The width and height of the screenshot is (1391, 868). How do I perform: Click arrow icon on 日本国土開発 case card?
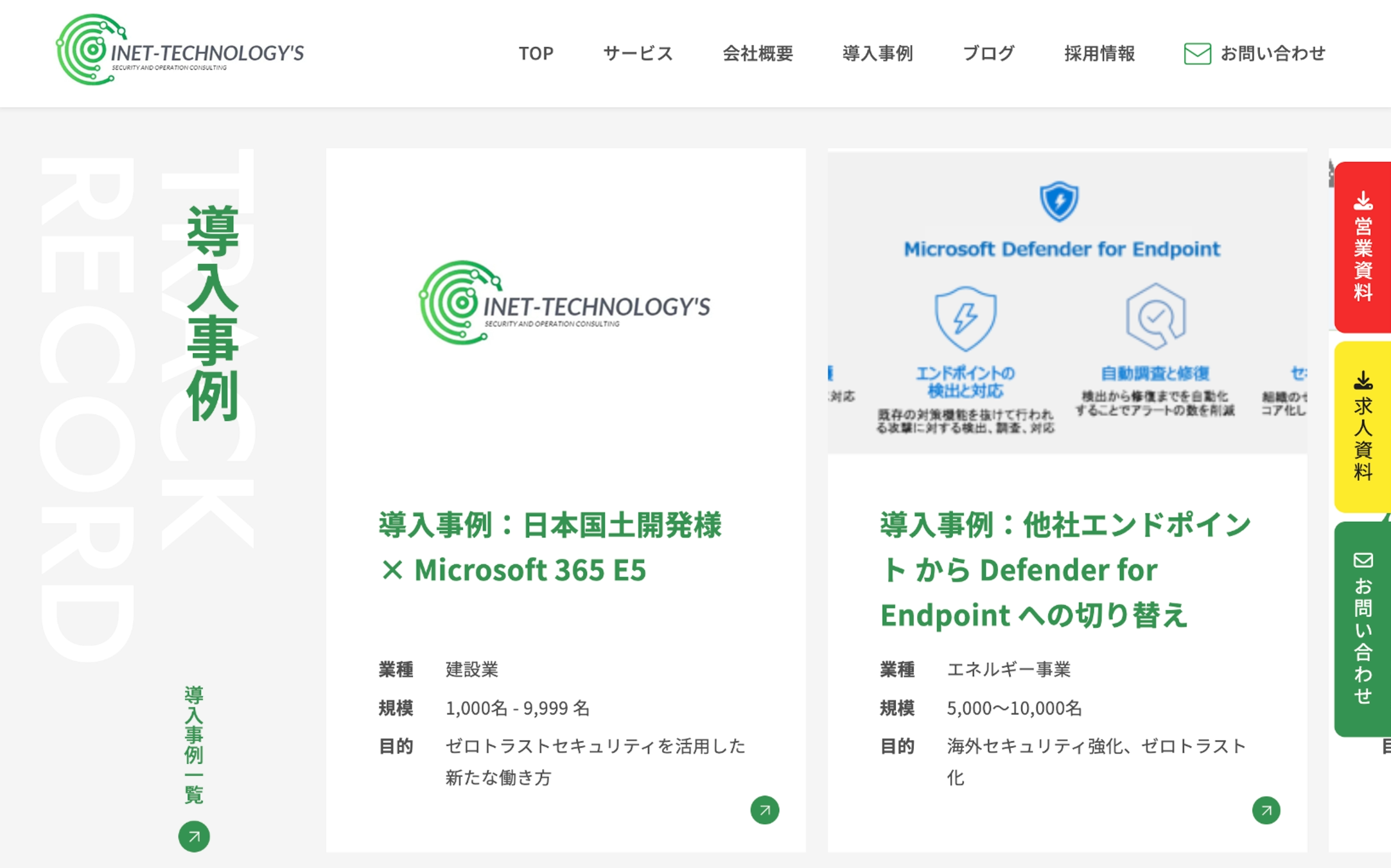pyautogui.click(x=764, y=810)
